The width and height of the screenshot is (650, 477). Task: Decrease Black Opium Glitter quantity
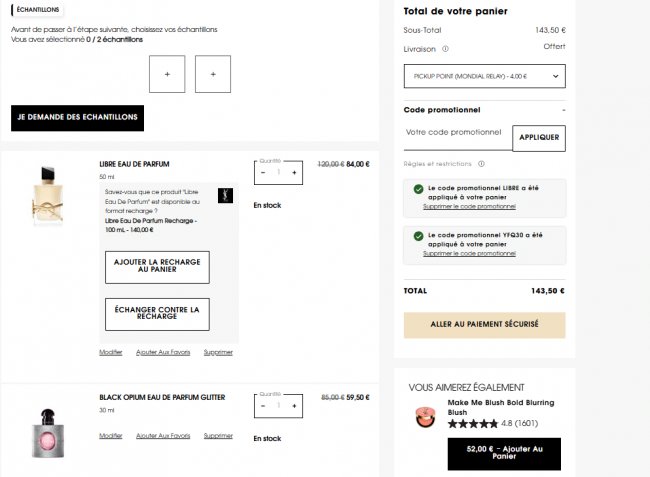click(x=262, y=406)
